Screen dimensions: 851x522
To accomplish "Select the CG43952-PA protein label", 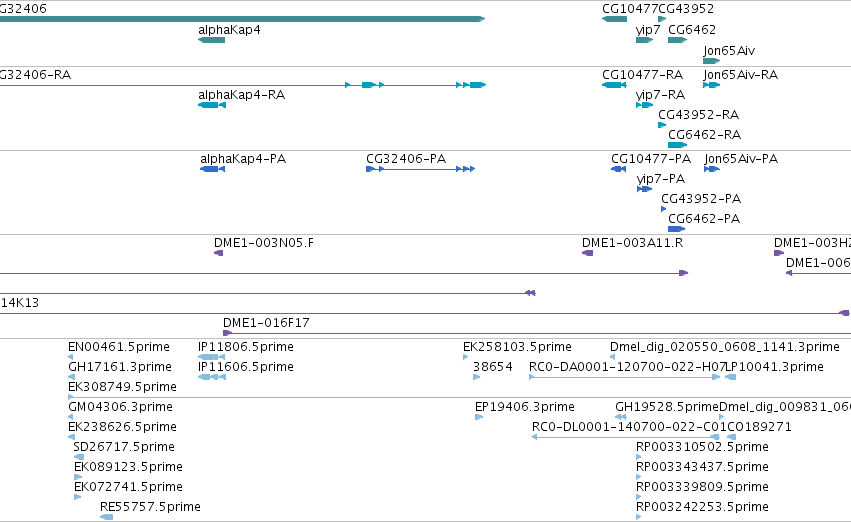I will pos(701,199).
